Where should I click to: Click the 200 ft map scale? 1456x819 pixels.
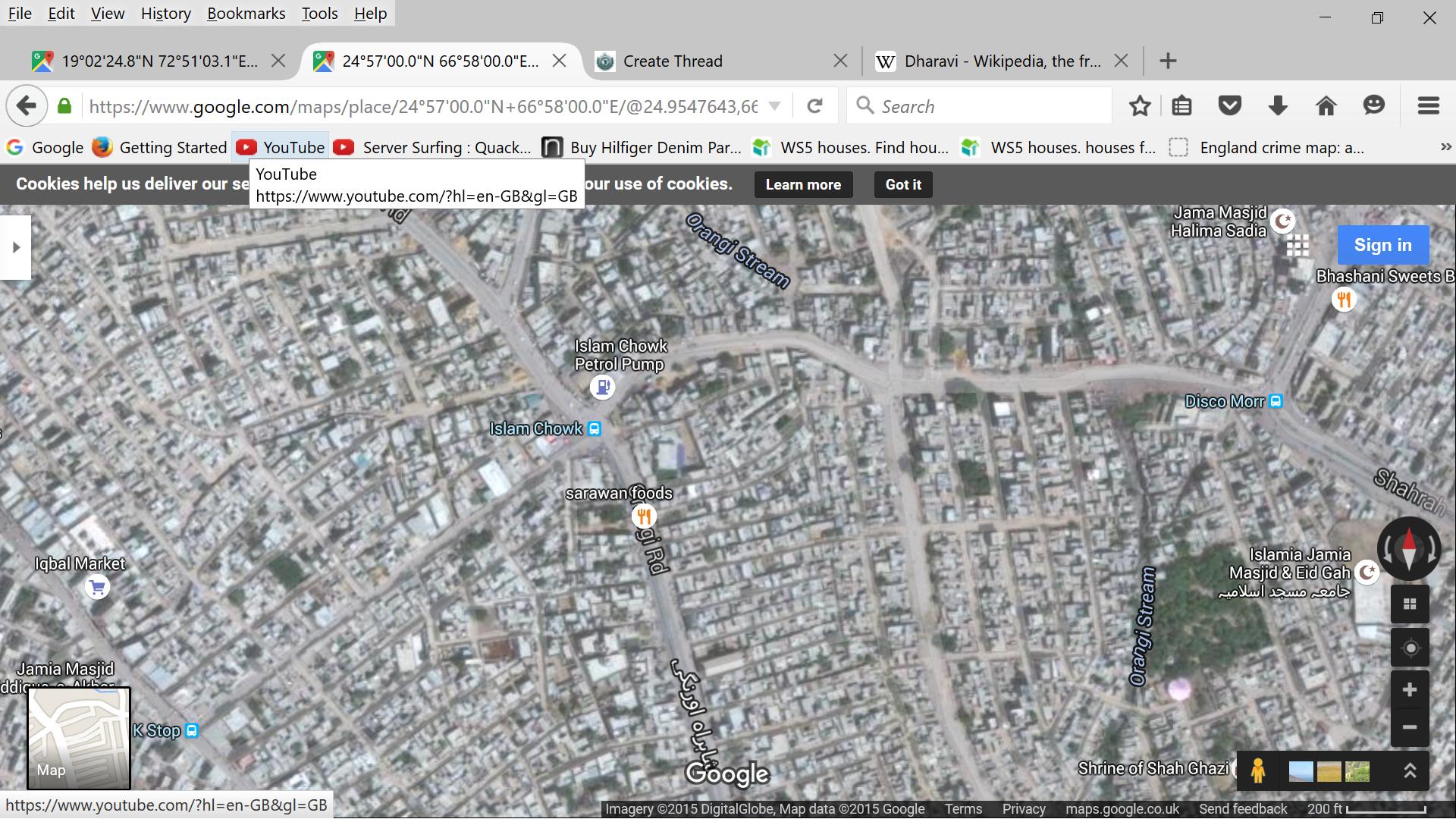coord(1367,809)
